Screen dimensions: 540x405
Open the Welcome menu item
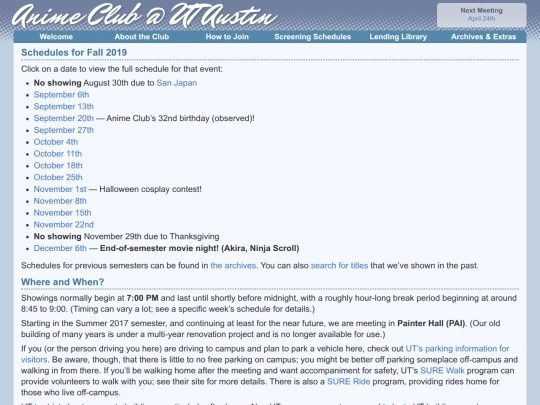coord(56,37)
